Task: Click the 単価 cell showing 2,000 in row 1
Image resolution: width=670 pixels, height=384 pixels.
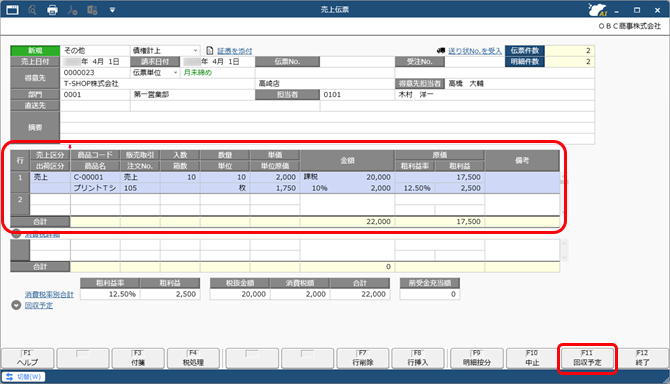Action: 275,177
